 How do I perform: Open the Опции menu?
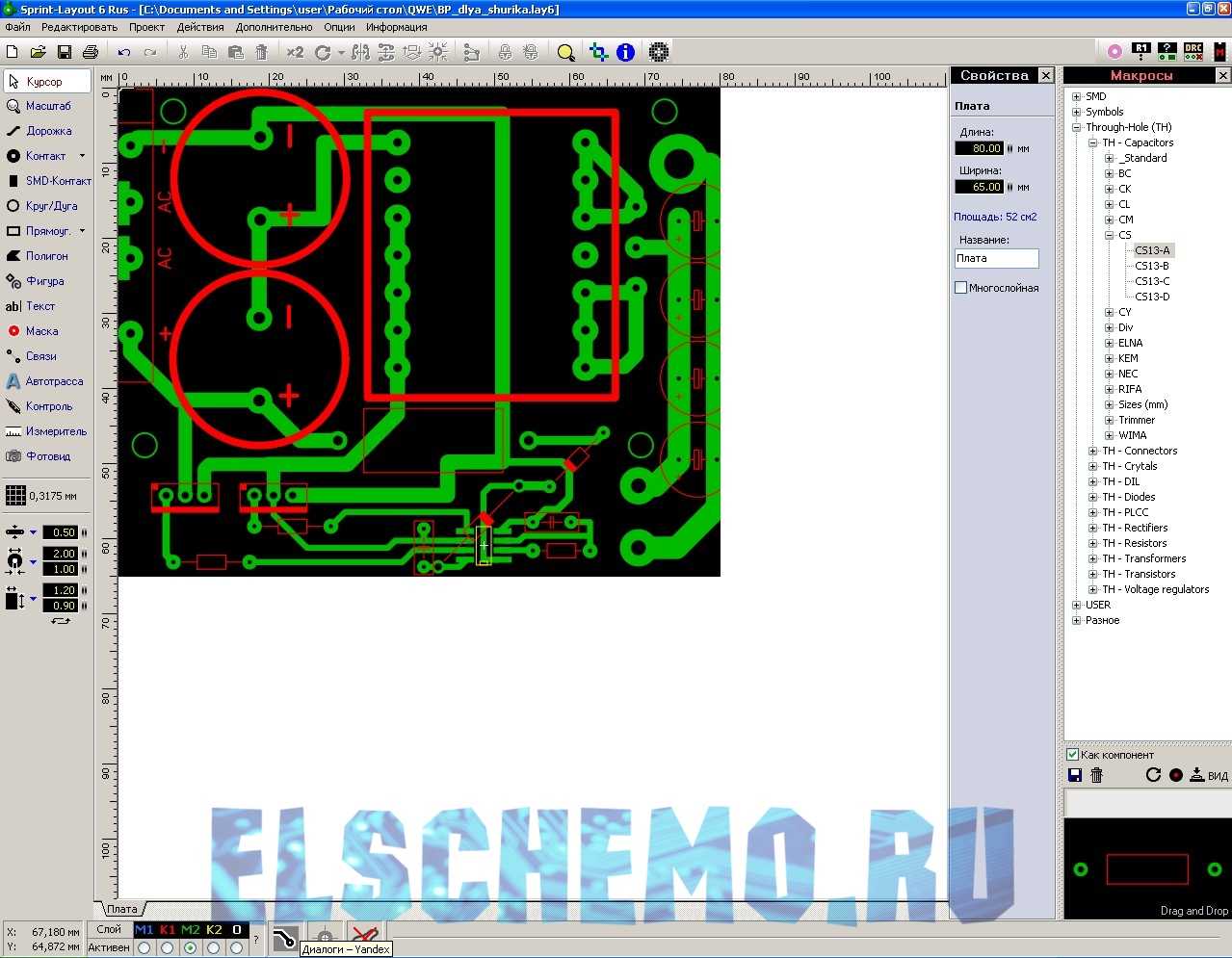click(x=339, y=27)
